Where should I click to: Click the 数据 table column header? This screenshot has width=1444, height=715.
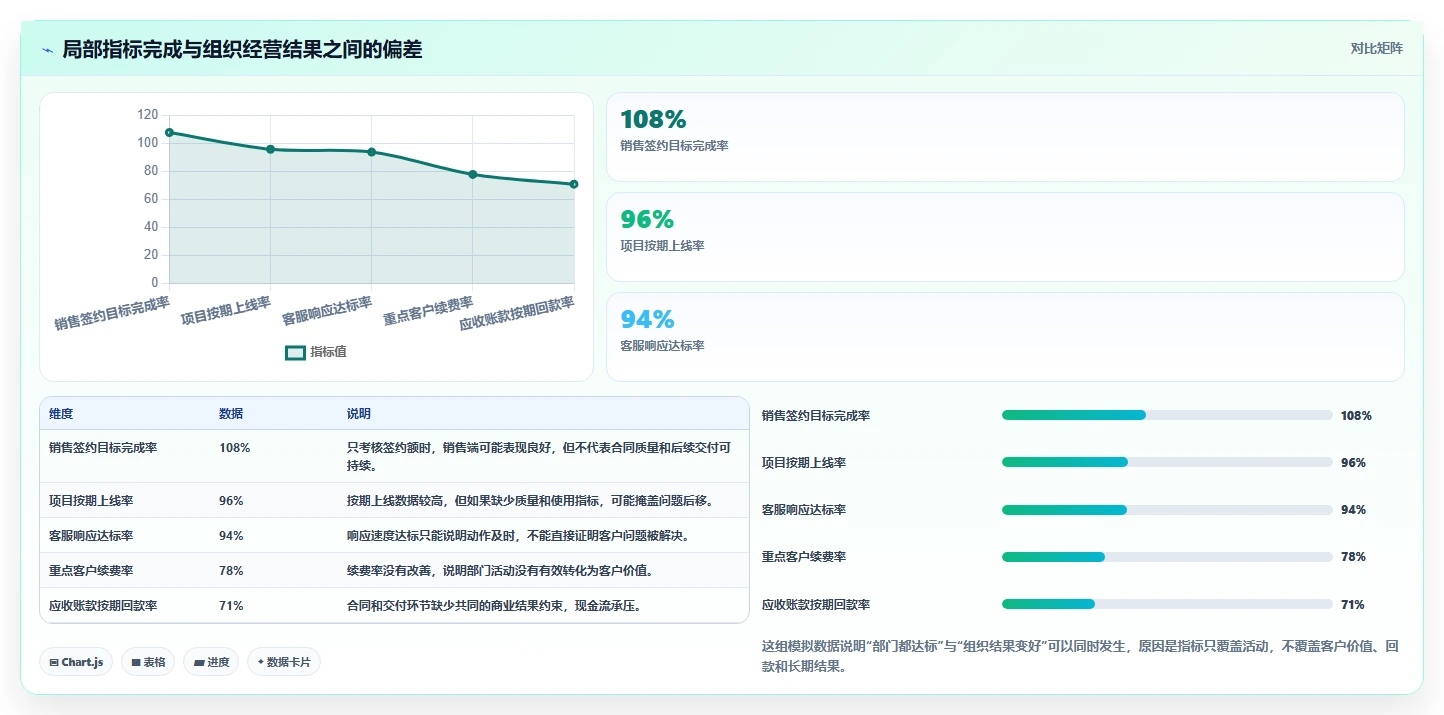coord(231,414)
